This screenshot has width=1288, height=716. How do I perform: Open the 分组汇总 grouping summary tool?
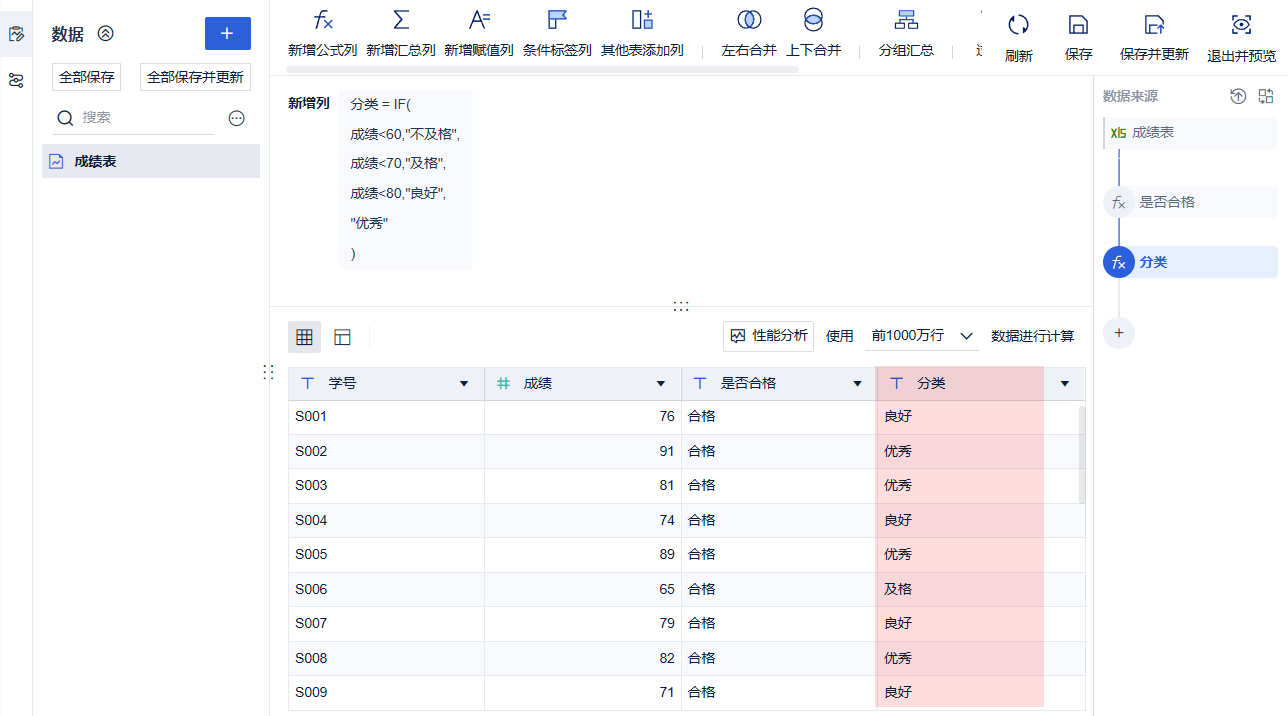point(905,30)
